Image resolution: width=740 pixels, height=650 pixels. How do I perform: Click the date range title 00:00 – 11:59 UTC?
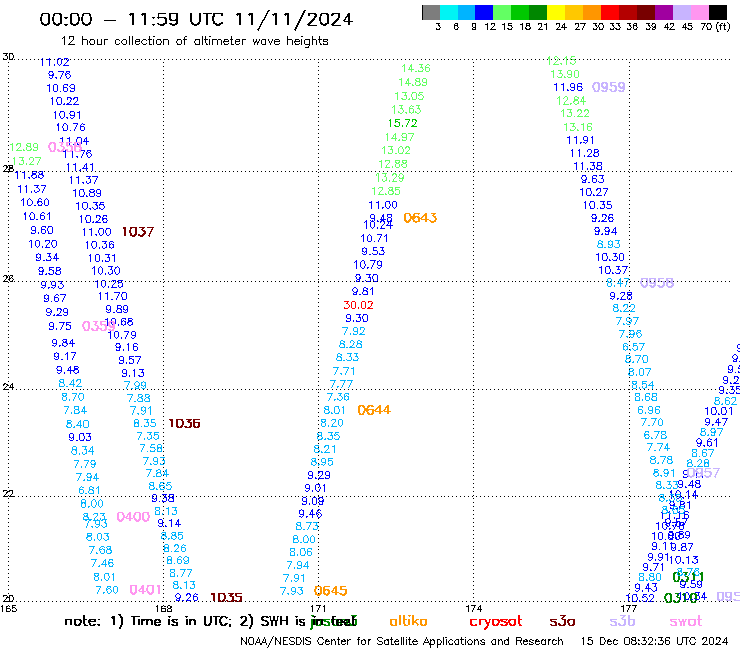[x=196, y=19]
